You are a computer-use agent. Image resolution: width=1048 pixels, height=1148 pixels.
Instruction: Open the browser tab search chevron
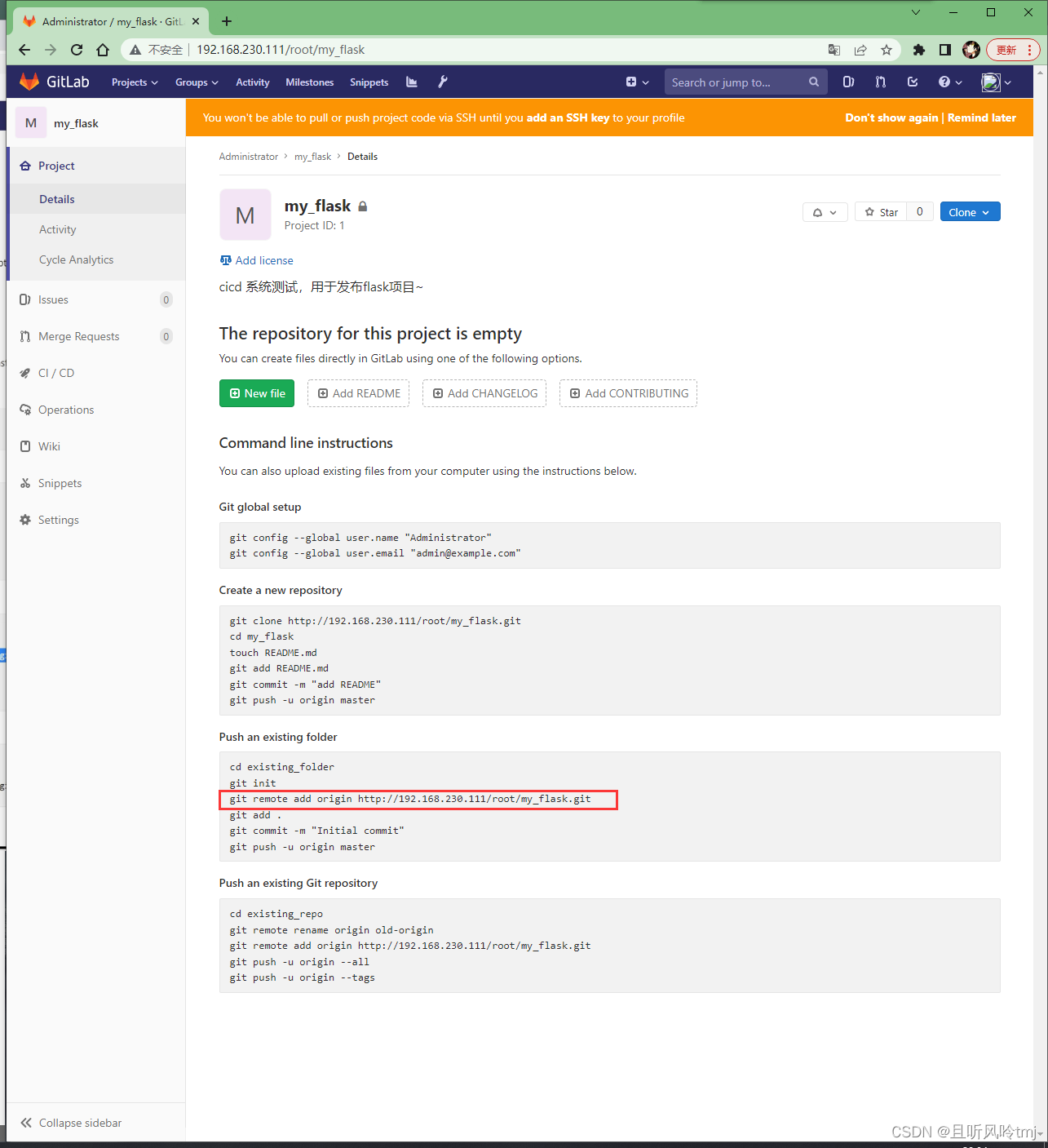point(916,12)
